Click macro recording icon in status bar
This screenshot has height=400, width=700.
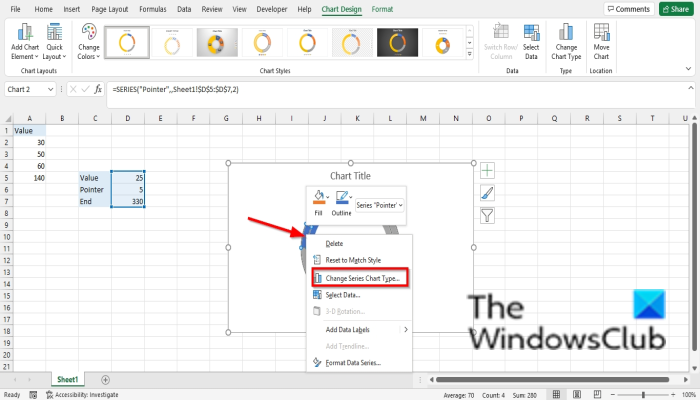click(x=33, y=395)
